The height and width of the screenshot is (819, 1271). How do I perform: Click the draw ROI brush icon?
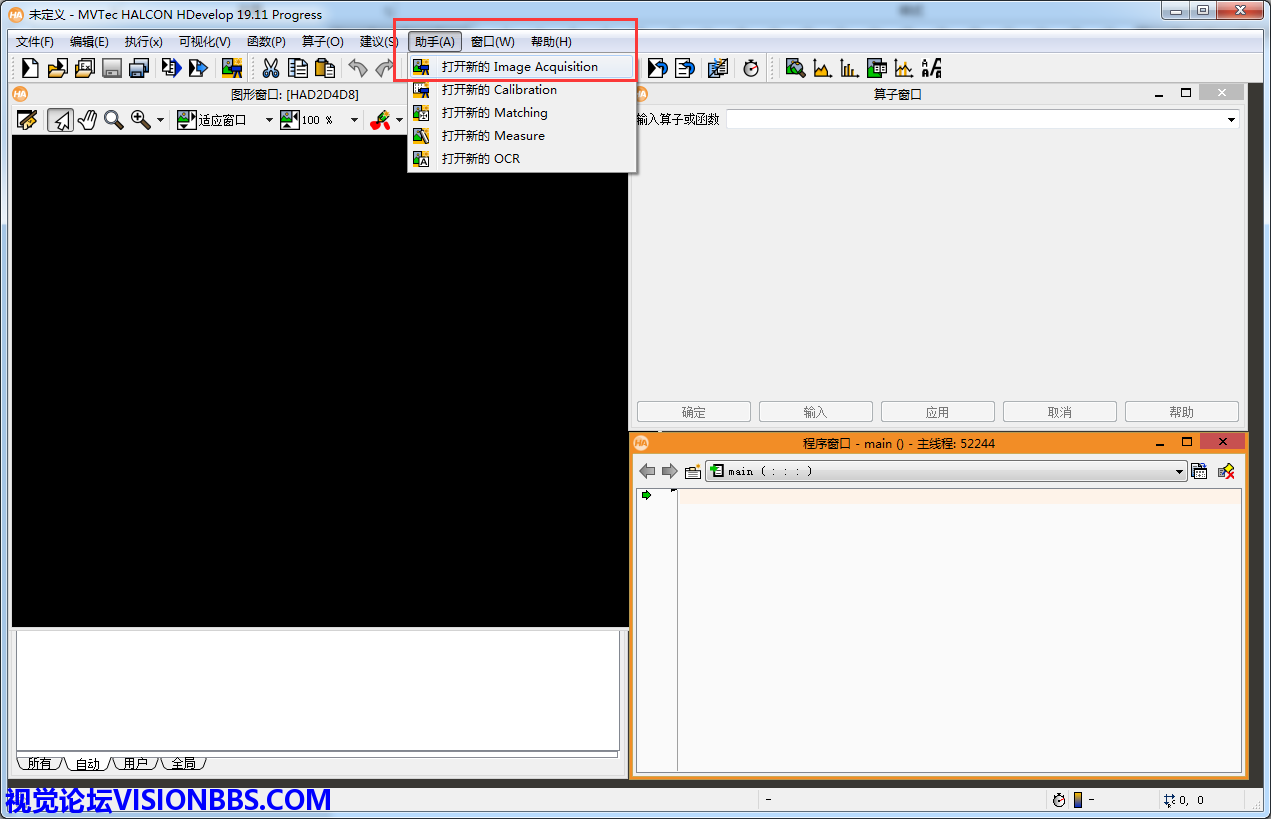[x=379, y=120]
